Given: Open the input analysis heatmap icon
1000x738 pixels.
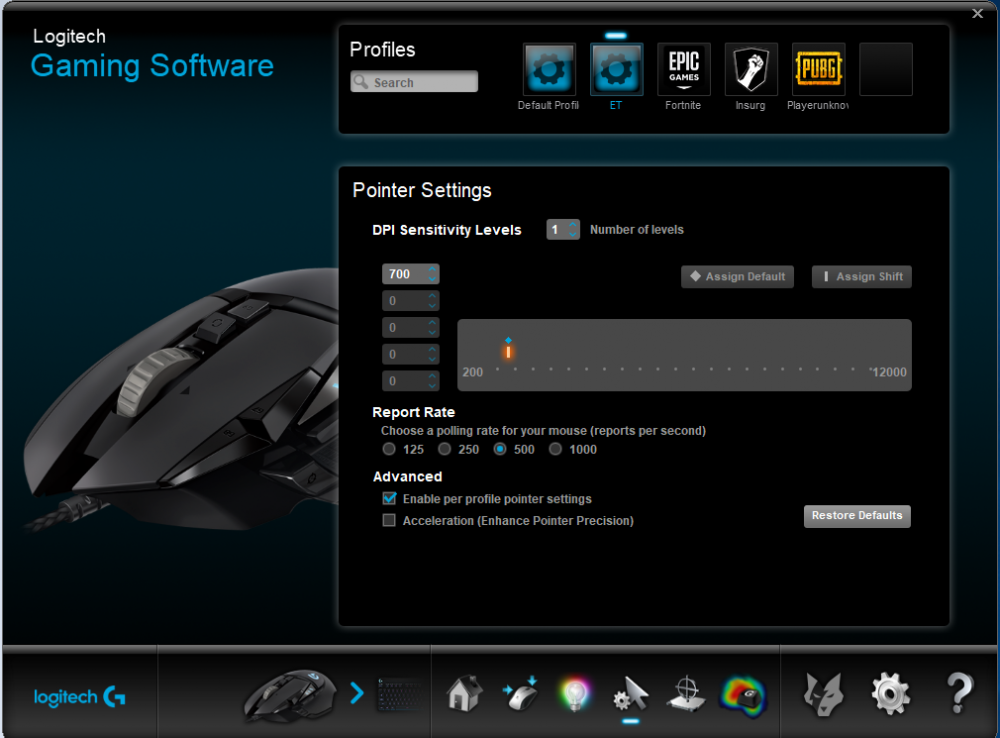Looking at the screenshot, I should point(743,693).
